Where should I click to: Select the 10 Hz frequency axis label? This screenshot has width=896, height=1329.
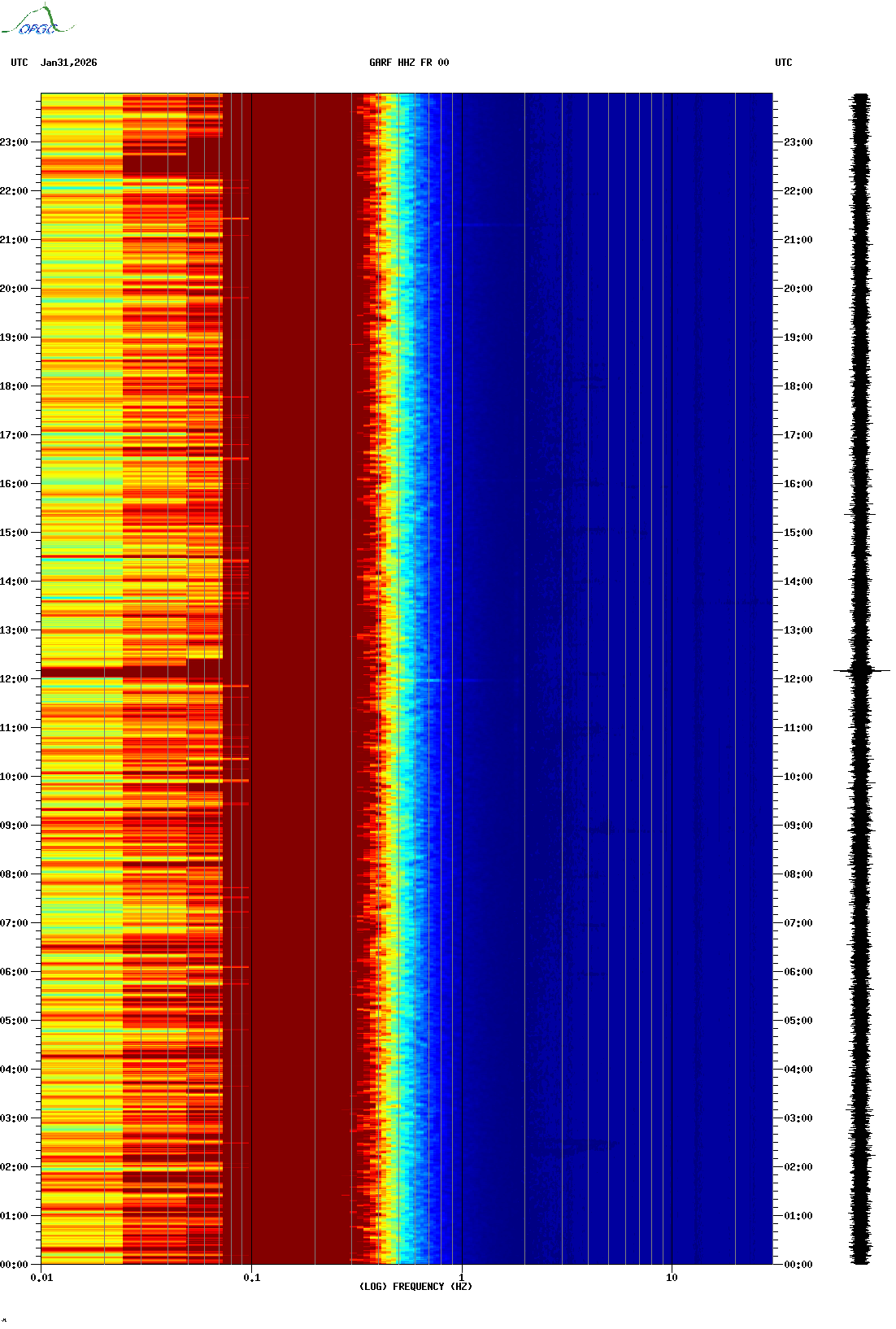(x=672, y=1278)
